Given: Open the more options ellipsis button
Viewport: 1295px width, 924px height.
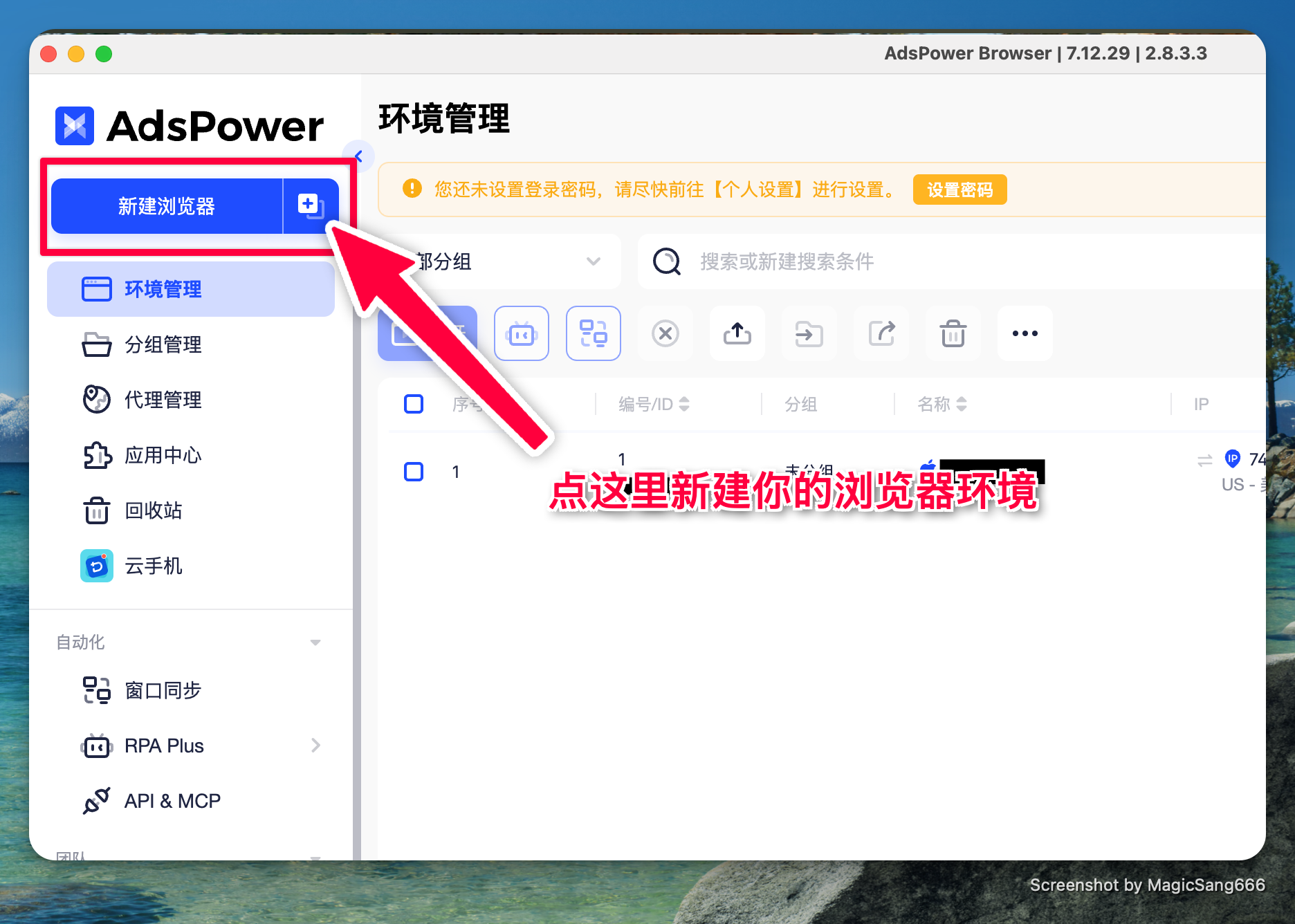Looking at the screenshot, I should (1025, 334).
